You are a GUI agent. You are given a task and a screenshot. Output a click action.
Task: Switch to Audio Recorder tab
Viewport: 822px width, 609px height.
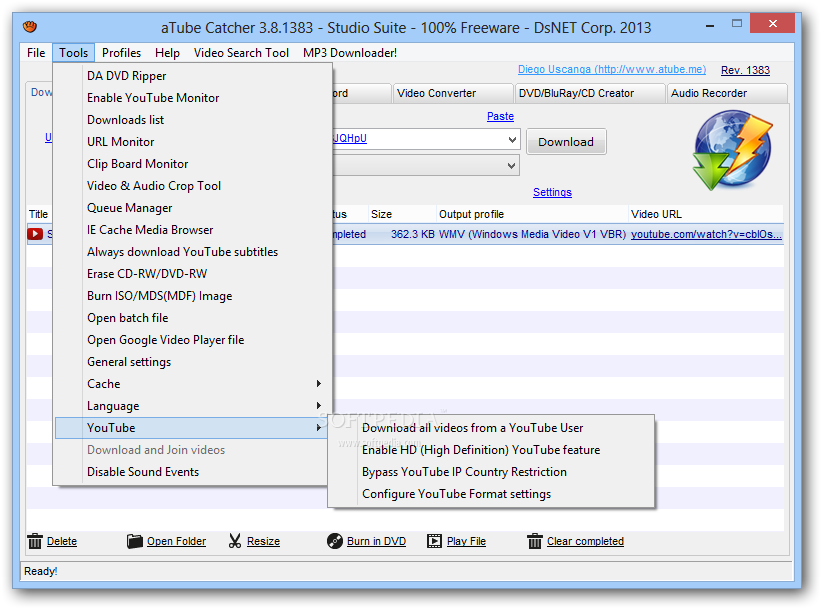tap(727, 93)
